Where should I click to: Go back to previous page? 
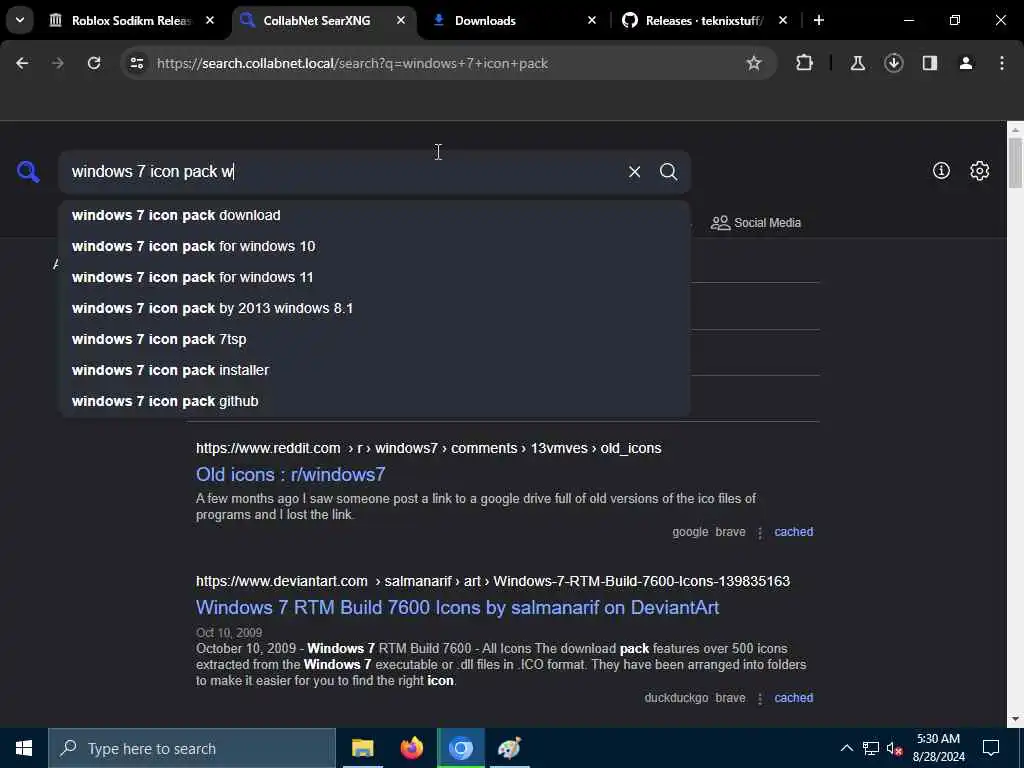22,63
